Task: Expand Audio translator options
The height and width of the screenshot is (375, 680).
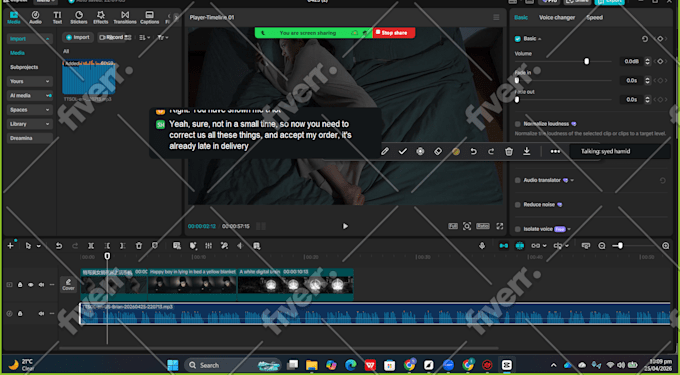Action: pyautogui.click(x=572, y=180)
